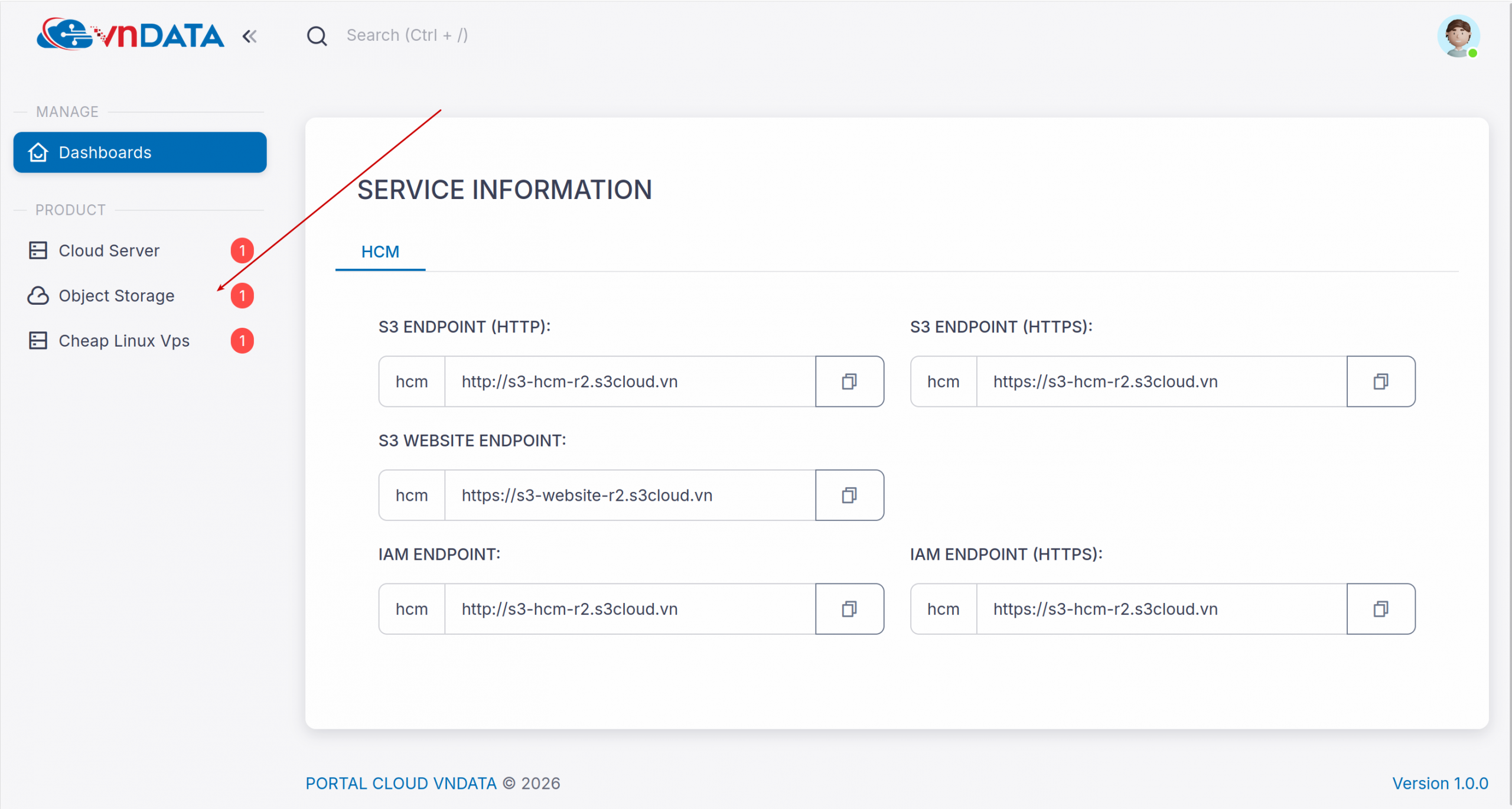Screen dimensions: 1512x809
Task: Copy the IAM Endpoint URL
Action: click(x=850, y=609)
